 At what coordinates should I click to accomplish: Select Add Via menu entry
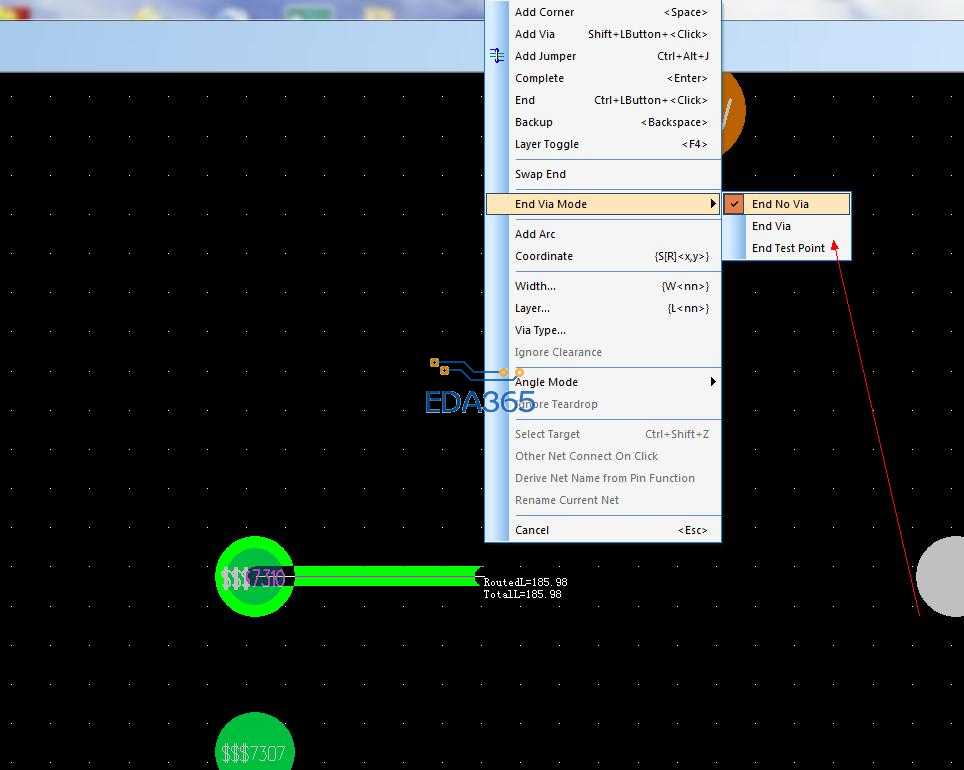(x=602, y=34)
